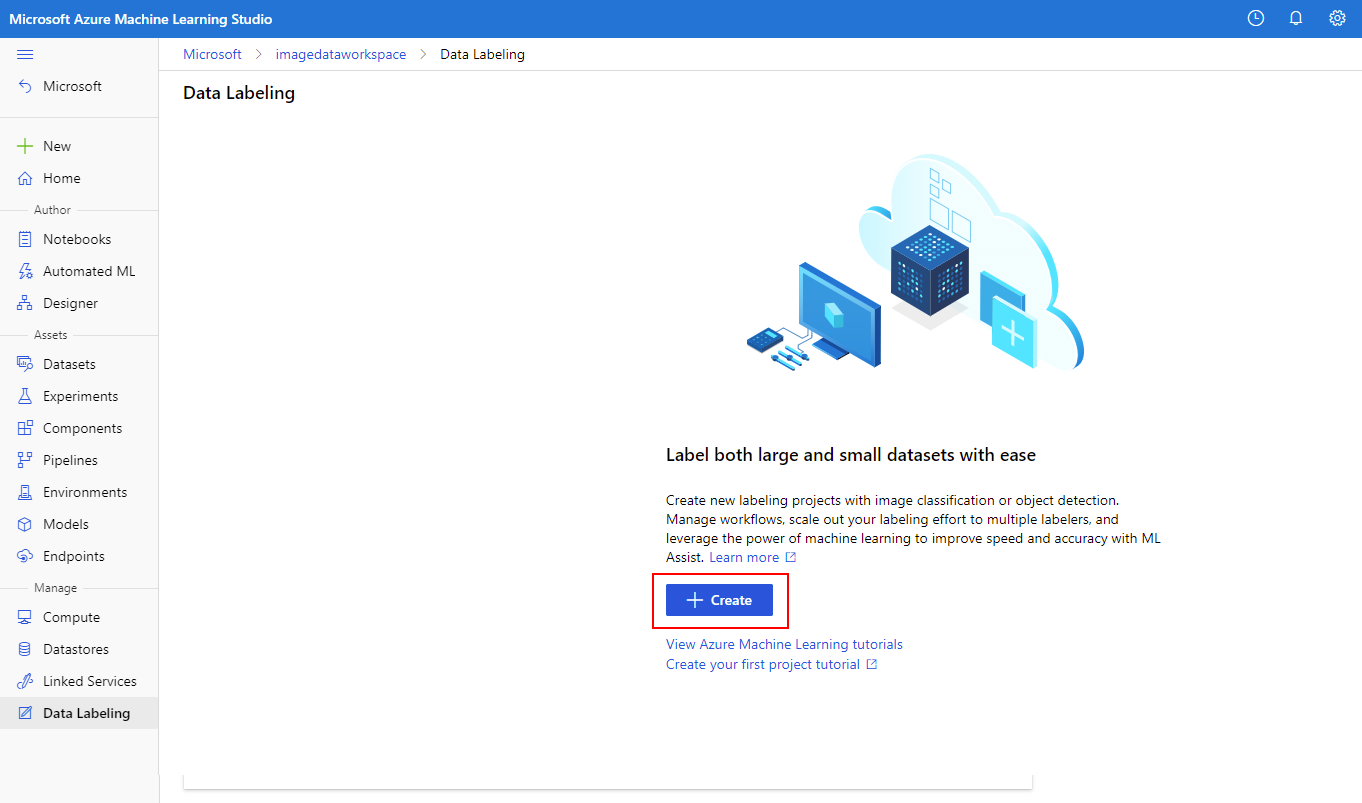The image size is (1362, 803).
Task: Click the green plus New icon
Action: 25,146
